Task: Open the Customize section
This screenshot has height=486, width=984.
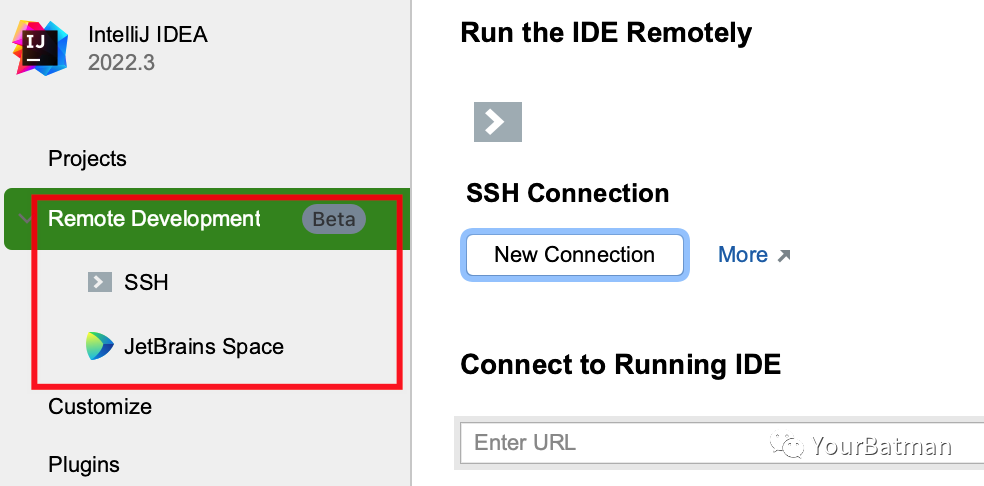Action: click(100, 406)
